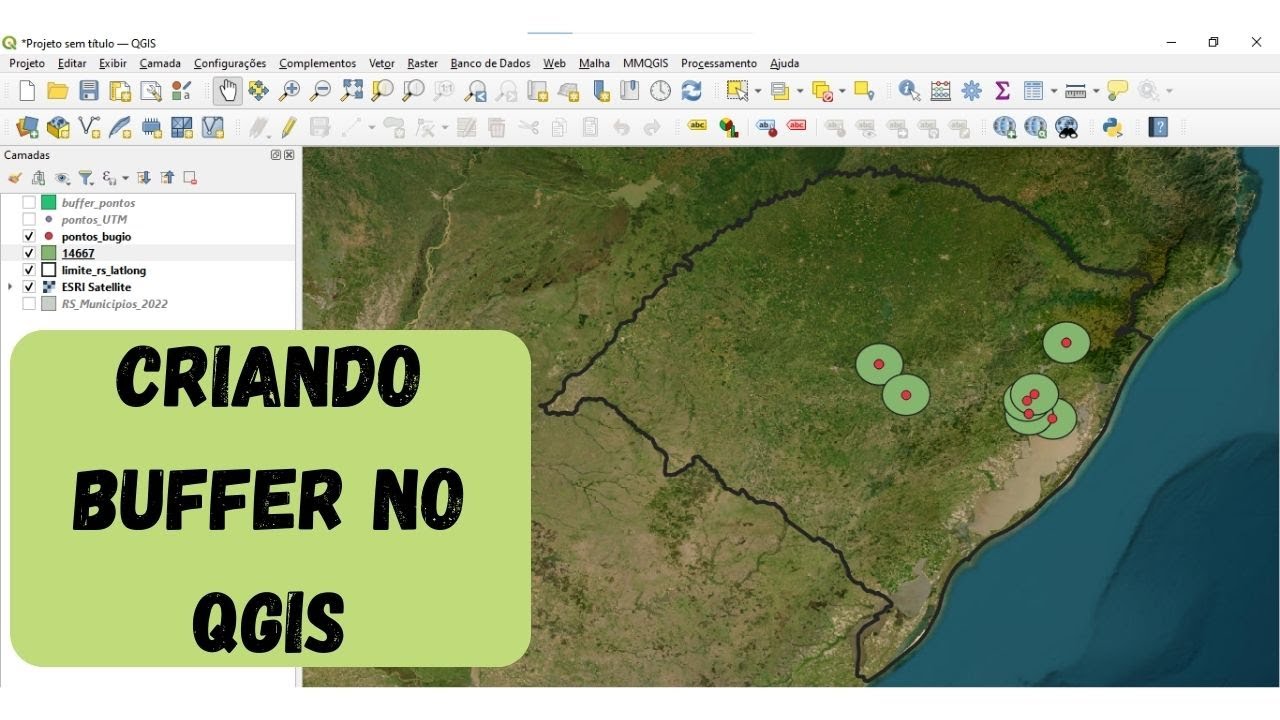
Task: Open the Filter Legend funnel dropdown
Action: (x=87, y=178)
